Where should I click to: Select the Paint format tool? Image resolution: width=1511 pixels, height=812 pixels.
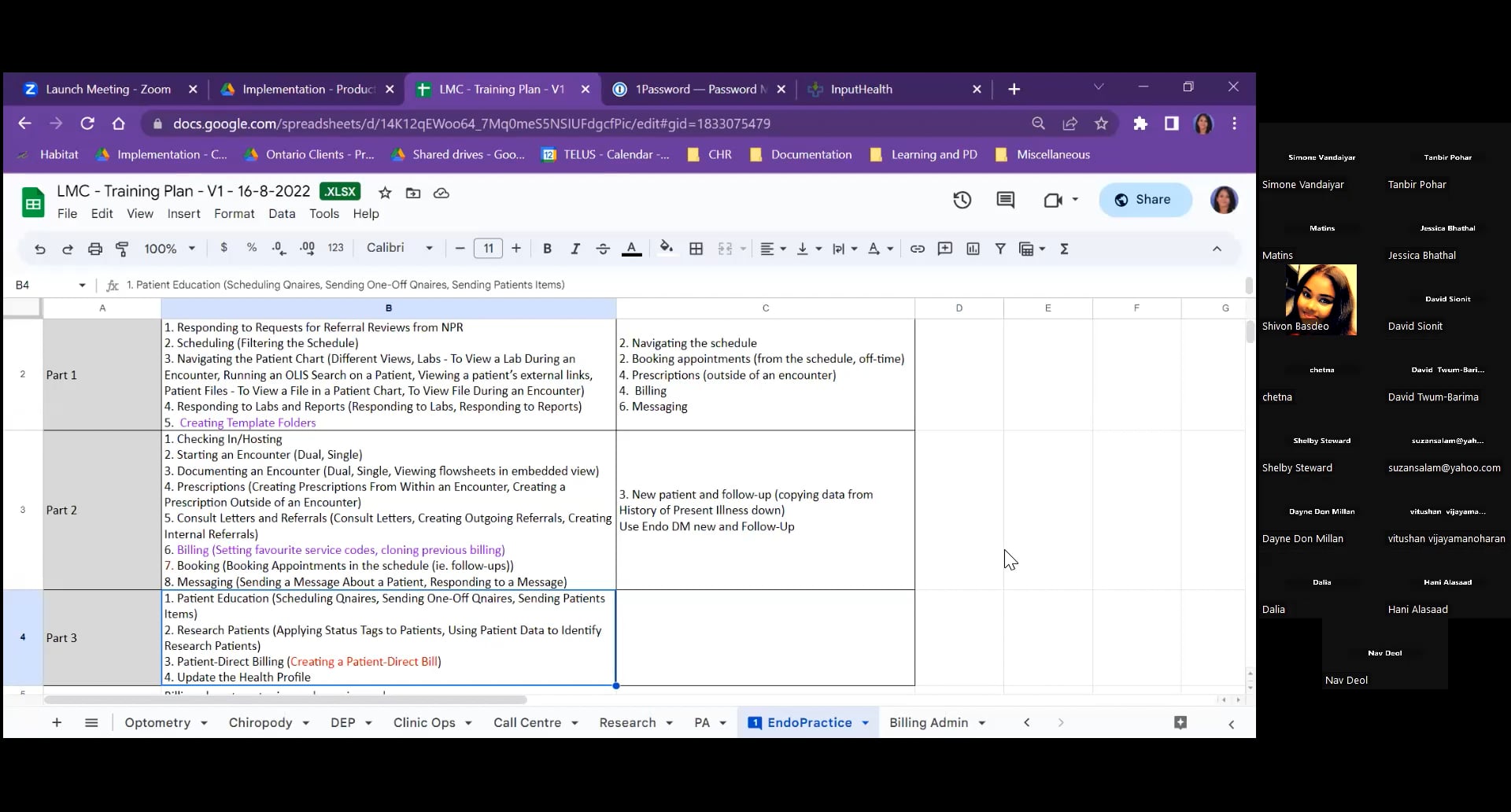coord(122,249)
